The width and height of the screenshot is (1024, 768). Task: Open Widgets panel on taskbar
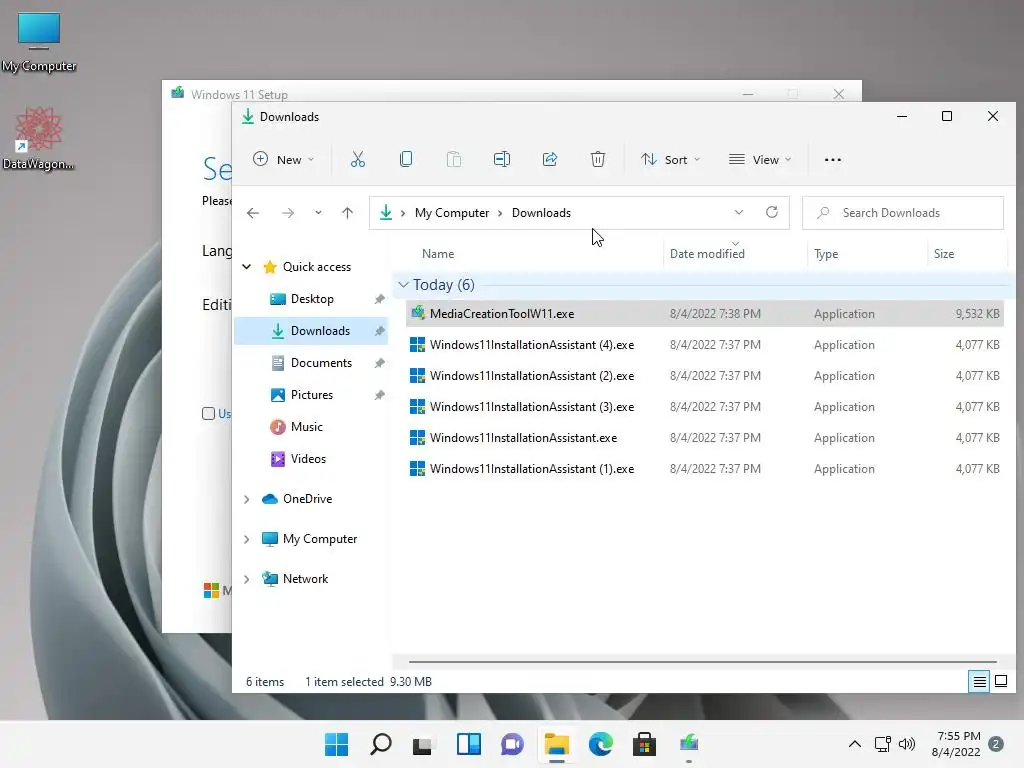point(468,744)
